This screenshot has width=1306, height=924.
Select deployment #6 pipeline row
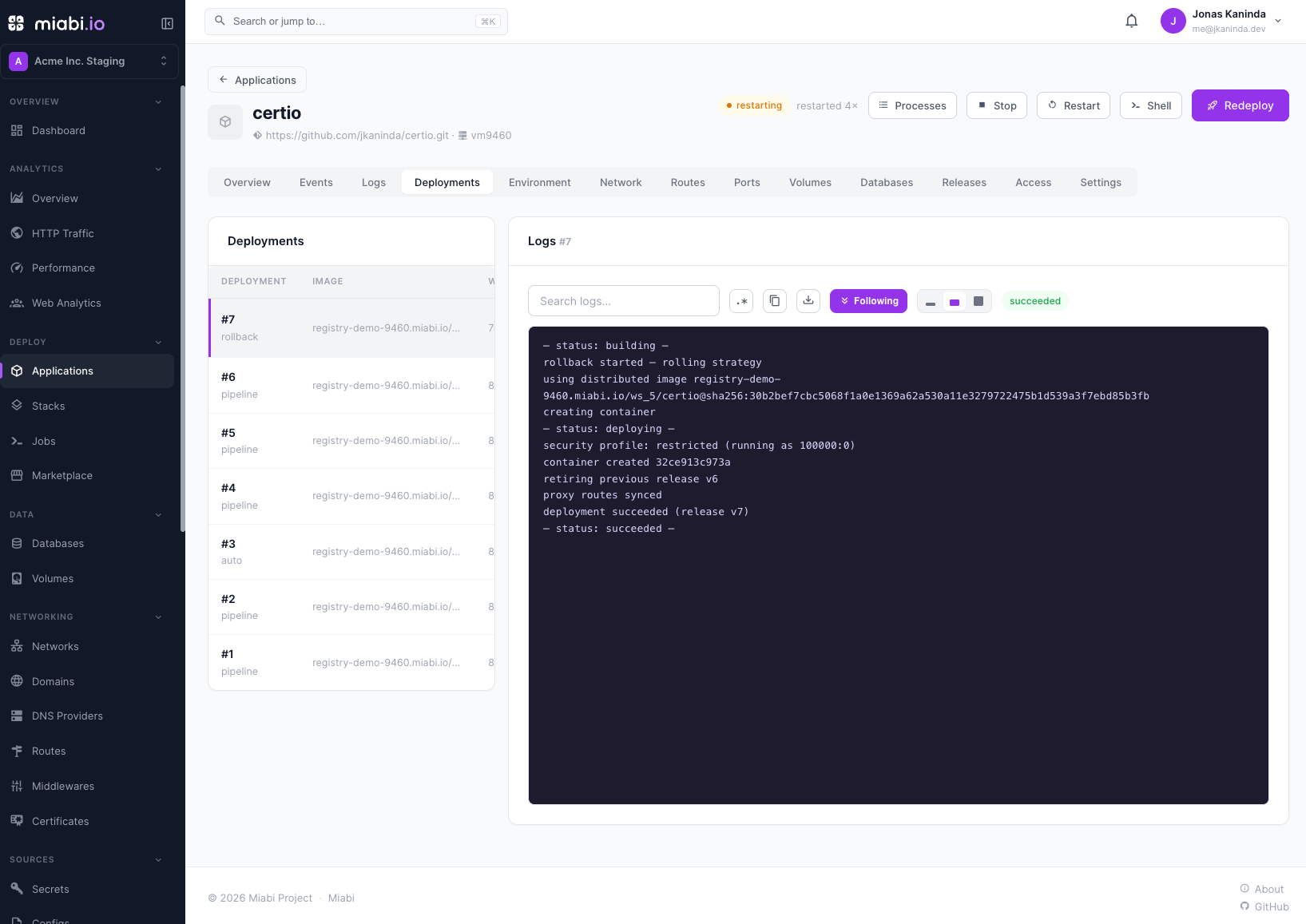pos(351,386)
